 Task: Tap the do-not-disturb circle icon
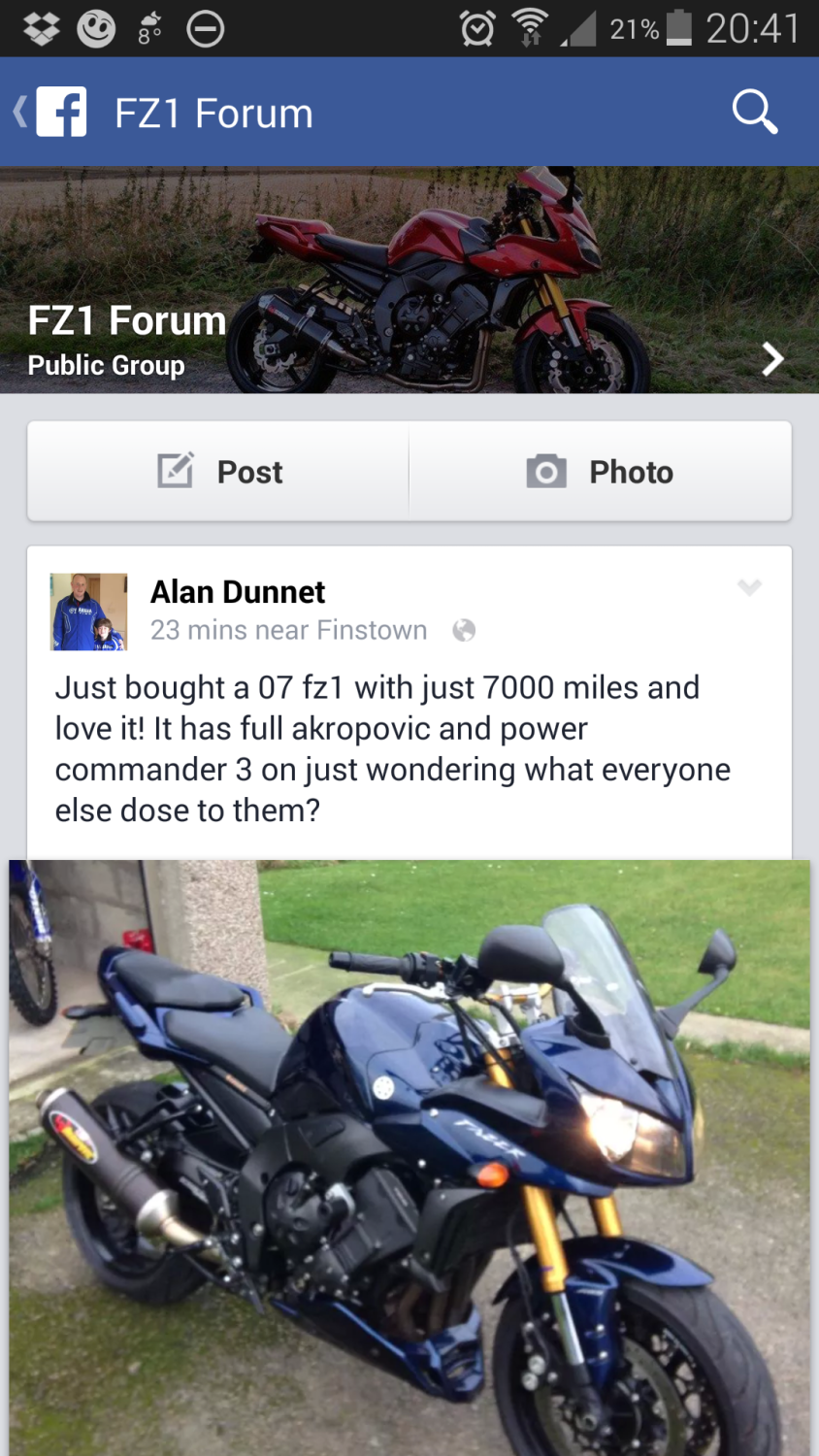coord(206,29)
